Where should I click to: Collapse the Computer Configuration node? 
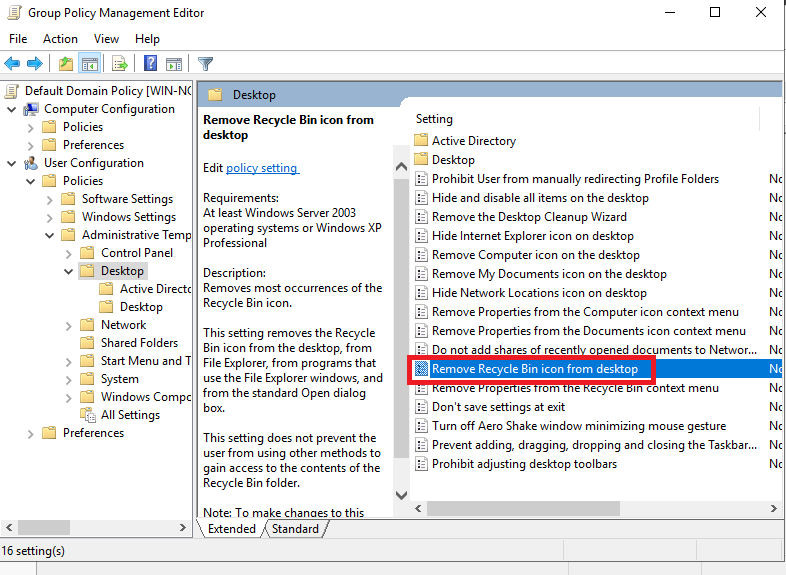point(12,109)
